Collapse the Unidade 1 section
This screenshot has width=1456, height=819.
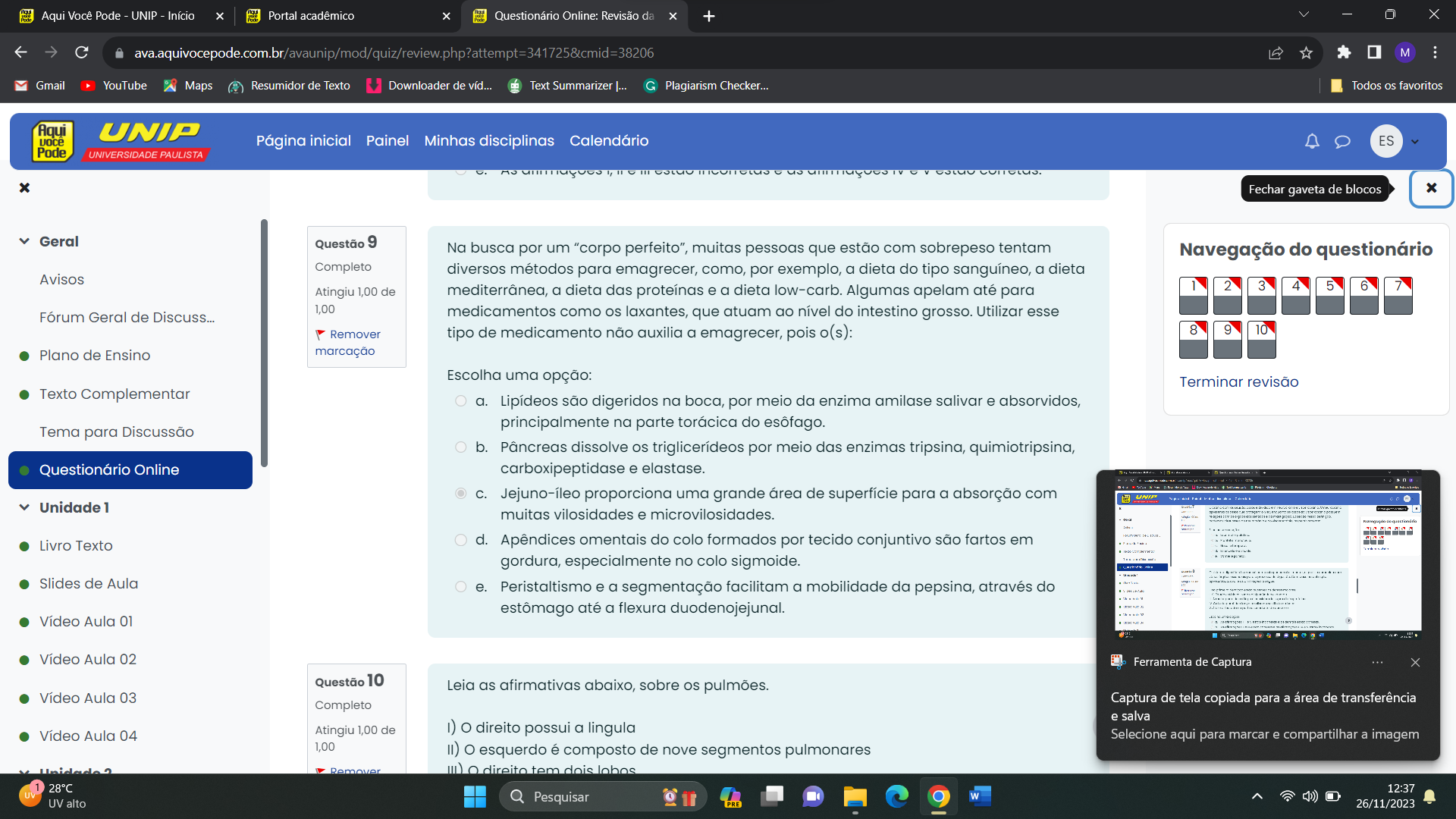point(24,507)
